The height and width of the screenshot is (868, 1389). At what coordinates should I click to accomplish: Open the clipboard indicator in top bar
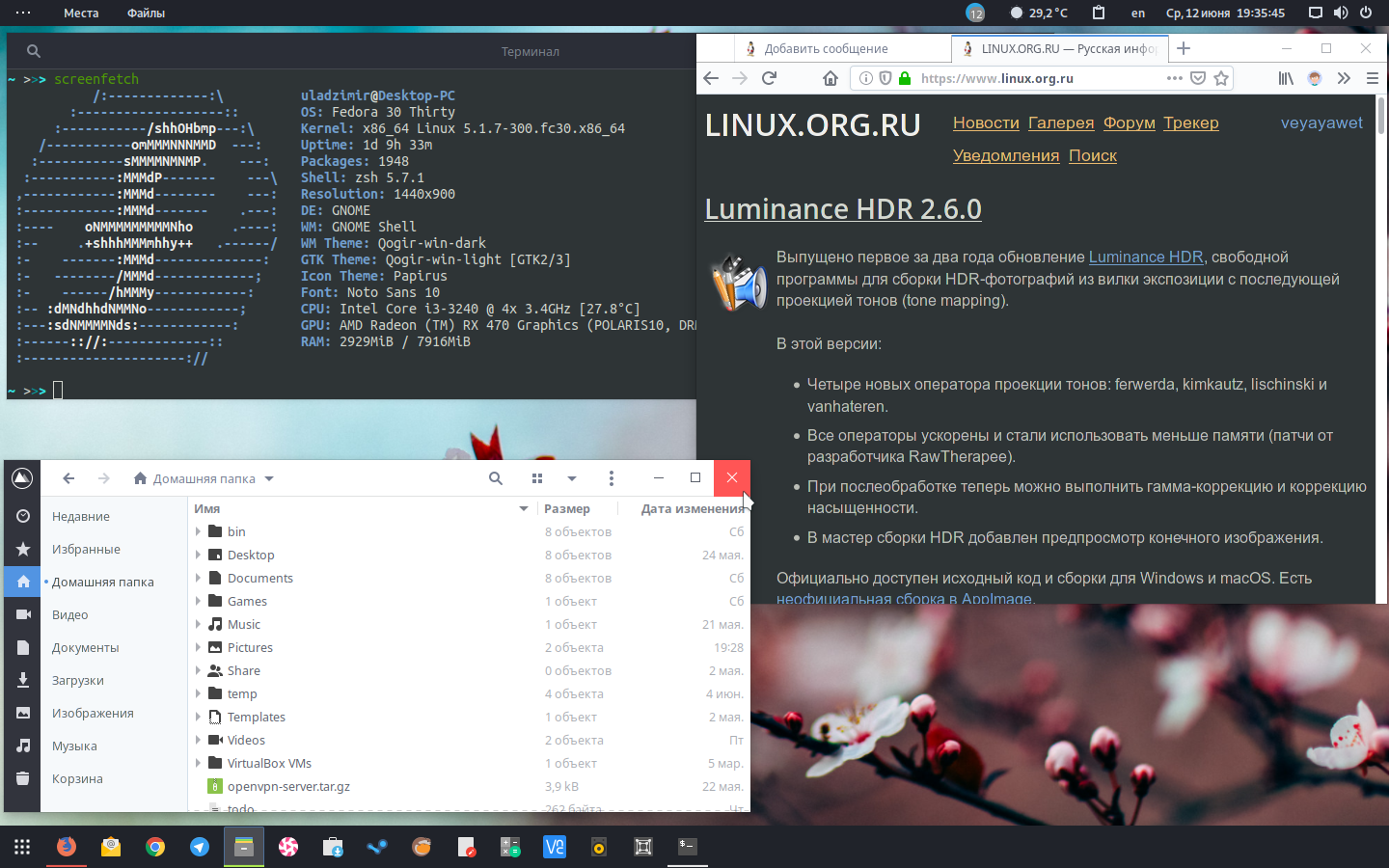(1099, 13)
